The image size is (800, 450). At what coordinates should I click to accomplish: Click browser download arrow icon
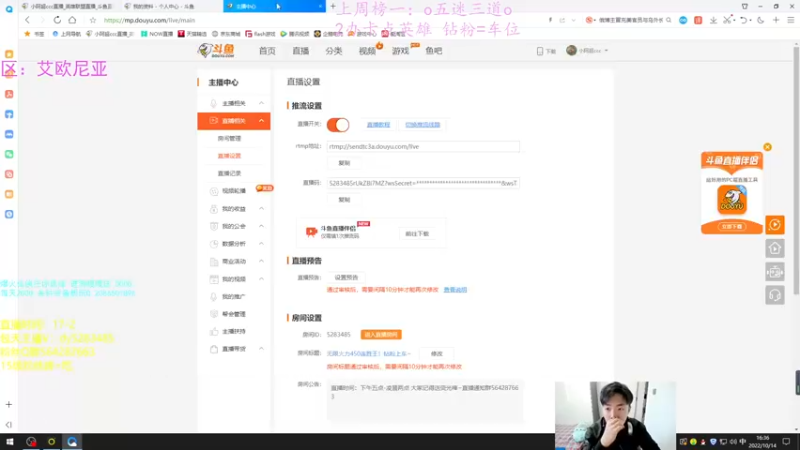click(x=713, y=20)
